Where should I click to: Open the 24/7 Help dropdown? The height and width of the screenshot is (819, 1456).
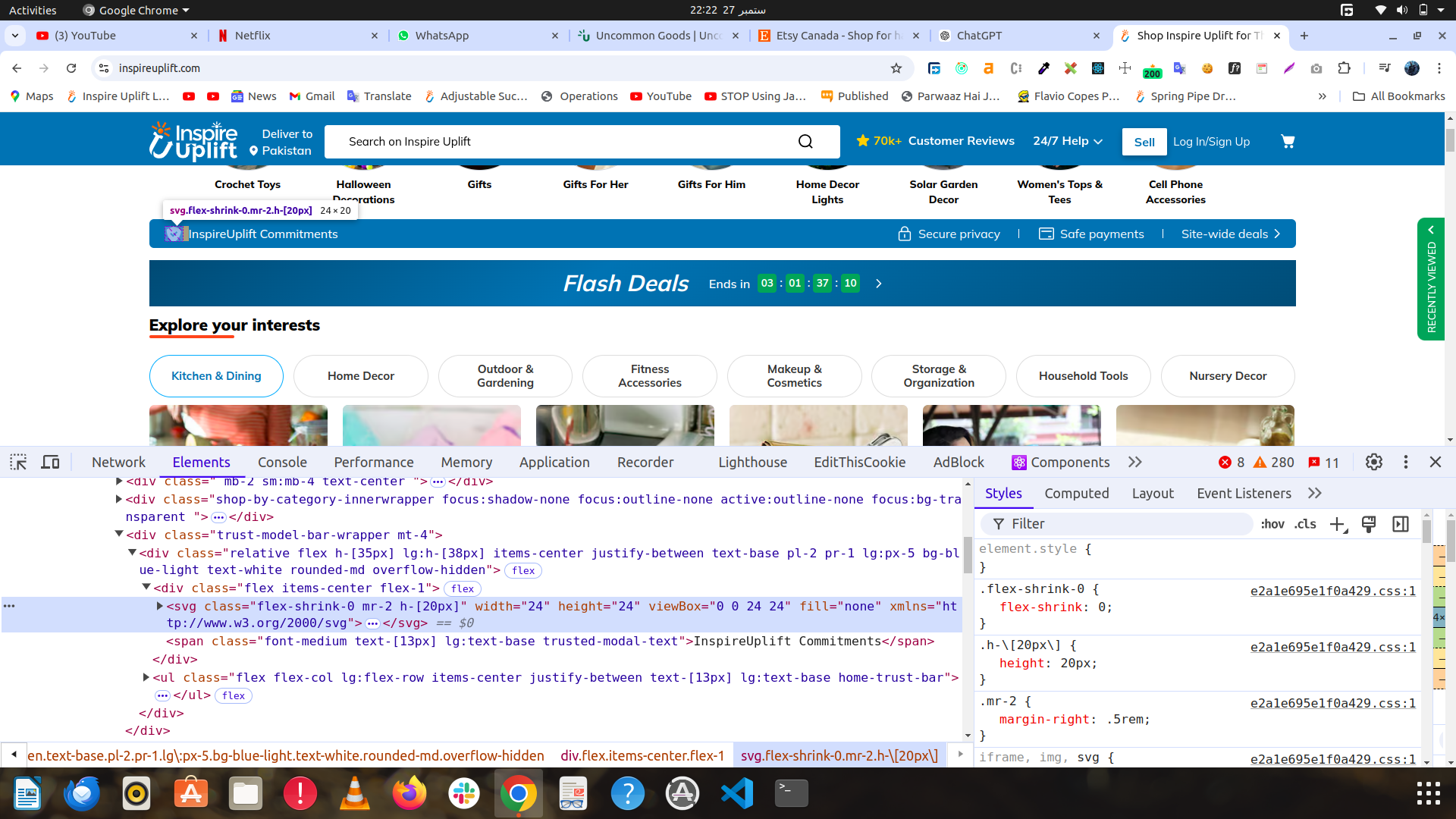pos(1067,141)
